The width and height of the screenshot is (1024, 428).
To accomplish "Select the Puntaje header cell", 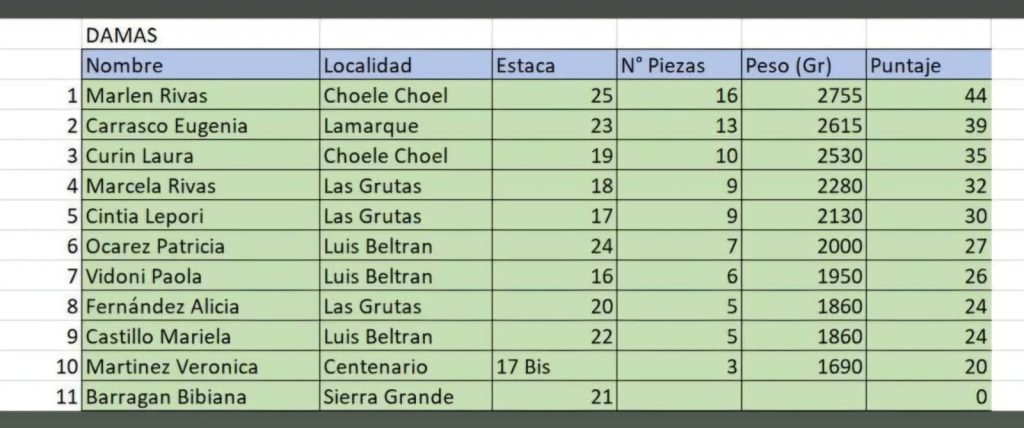I will pos(928,66).
